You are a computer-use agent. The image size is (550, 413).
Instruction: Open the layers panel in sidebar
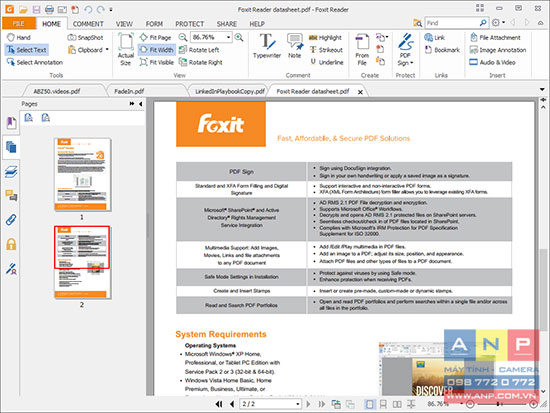tap(11, 171)
